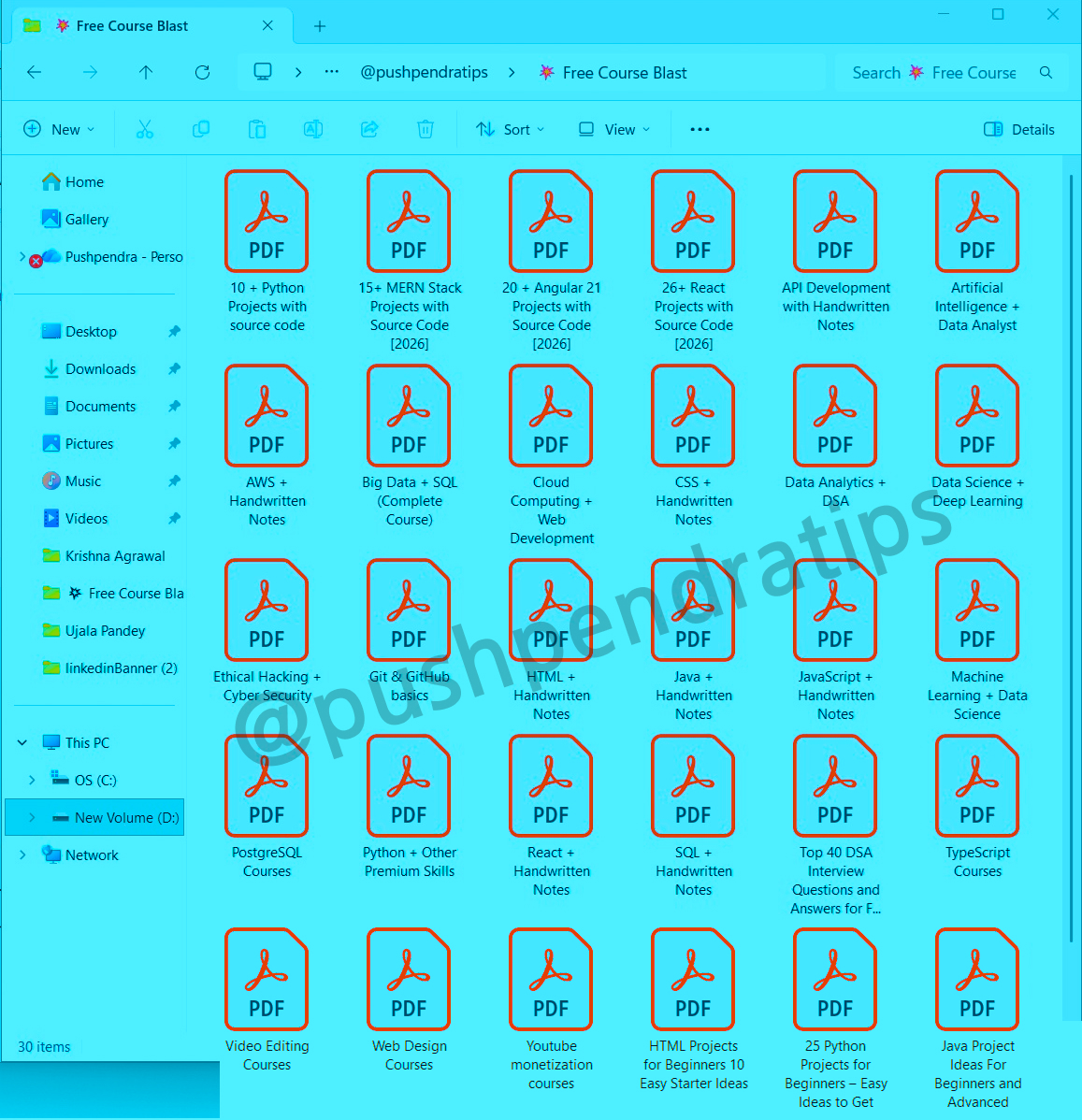Viewport: 1082px width, 1120px height.
Task: Select Ethical Hacking + Cyber Security PDF
Action: click(267, 631)
